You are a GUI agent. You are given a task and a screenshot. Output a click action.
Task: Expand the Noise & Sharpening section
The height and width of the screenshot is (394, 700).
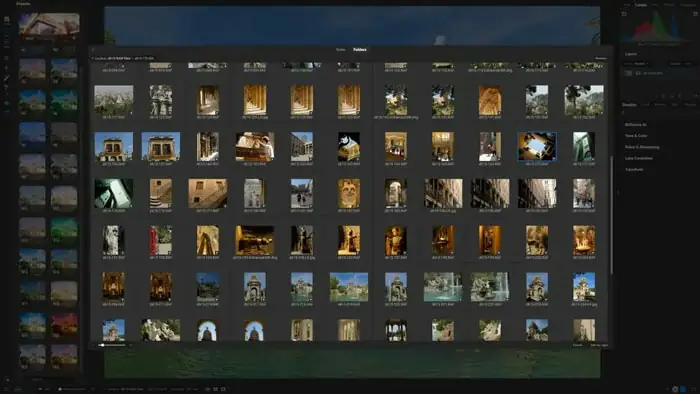tap(642, 147)
